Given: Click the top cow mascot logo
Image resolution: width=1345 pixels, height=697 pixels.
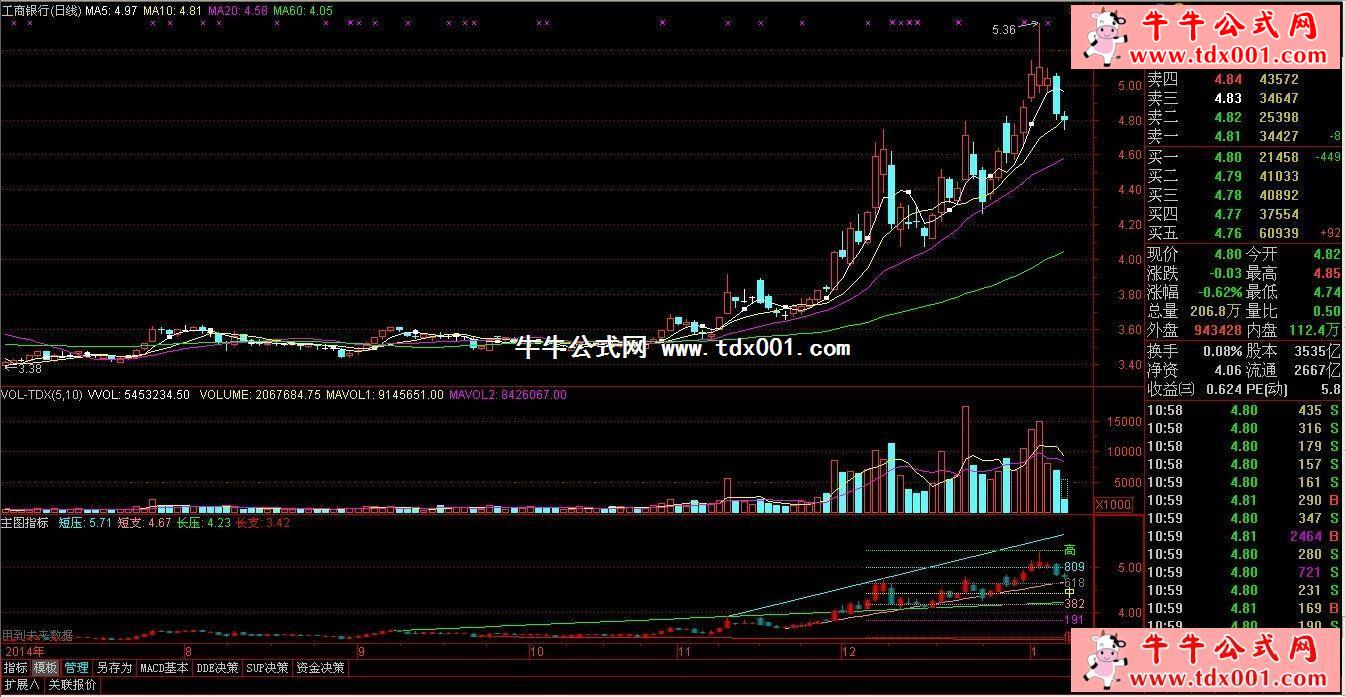Looking at the screenshot, I should [x=1106, y=37].
